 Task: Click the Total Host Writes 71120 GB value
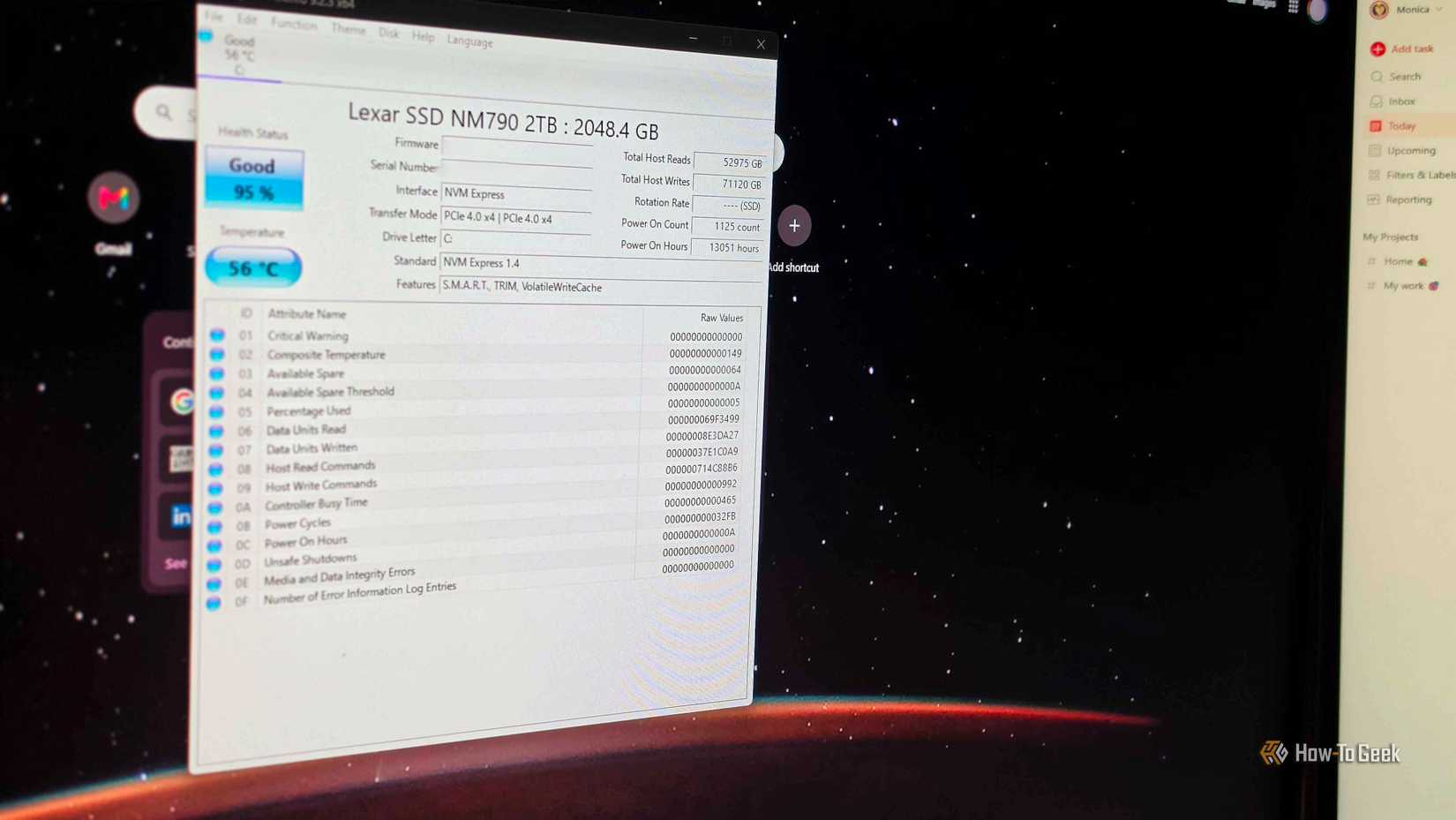click(728, 184)
